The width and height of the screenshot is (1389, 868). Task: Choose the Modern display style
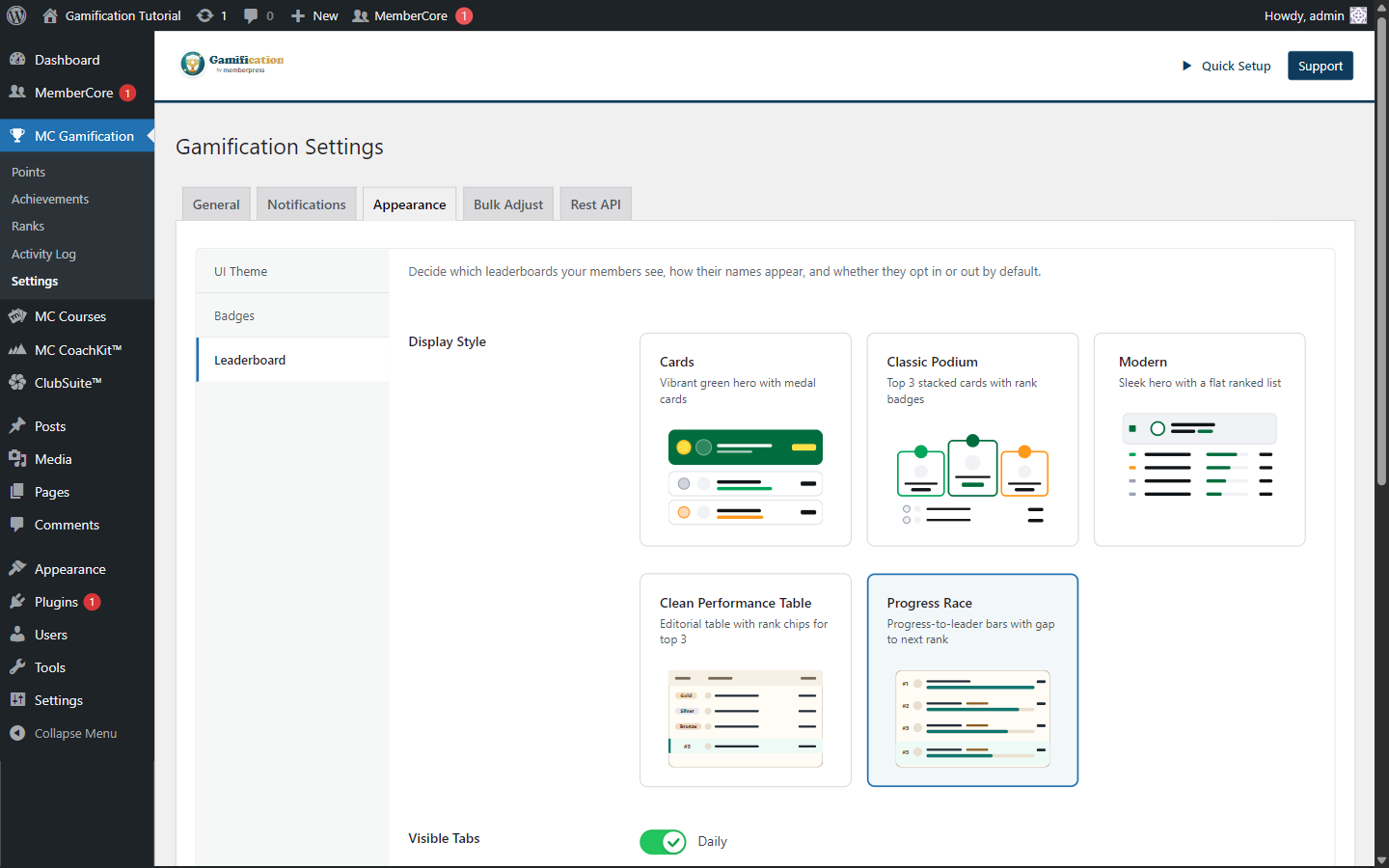point(1200,440)
